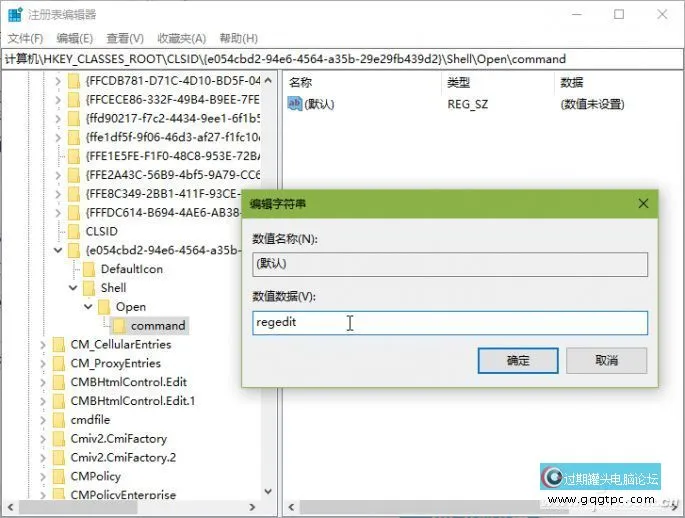Select the Cmiv2.CmiFactory.2 folder icon
Screen dimensions: 685x518
tap(59, 457)
